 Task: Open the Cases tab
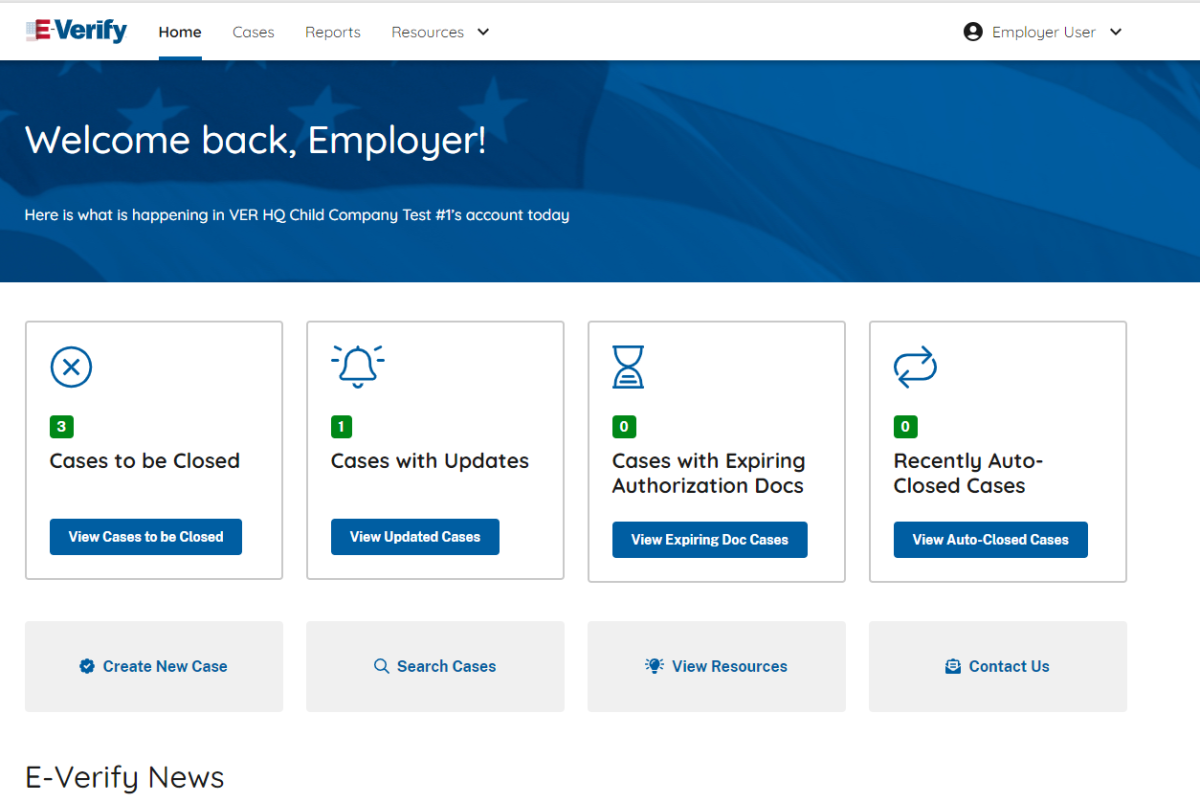[253, 32]
